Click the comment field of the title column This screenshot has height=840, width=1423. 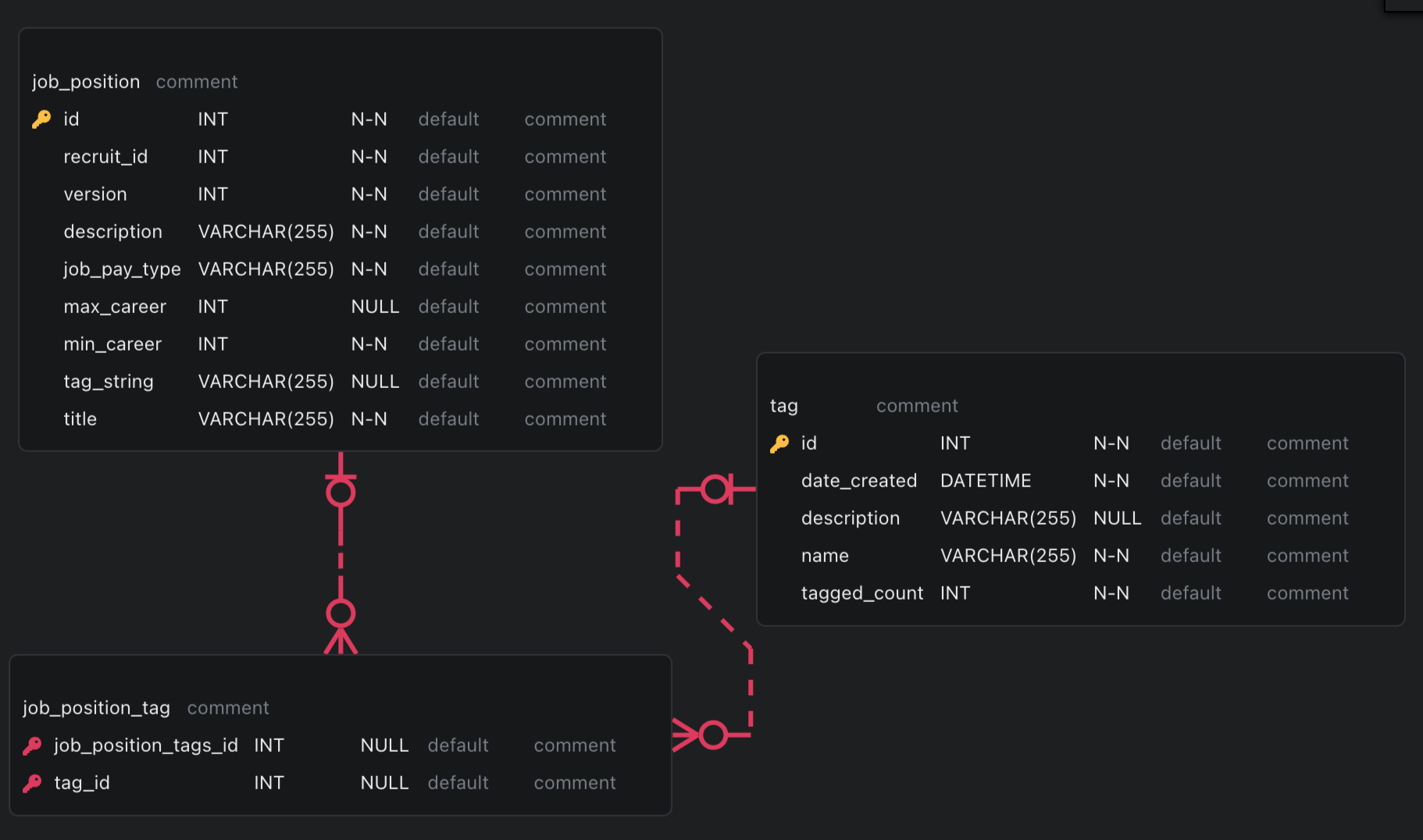(565, 419)
